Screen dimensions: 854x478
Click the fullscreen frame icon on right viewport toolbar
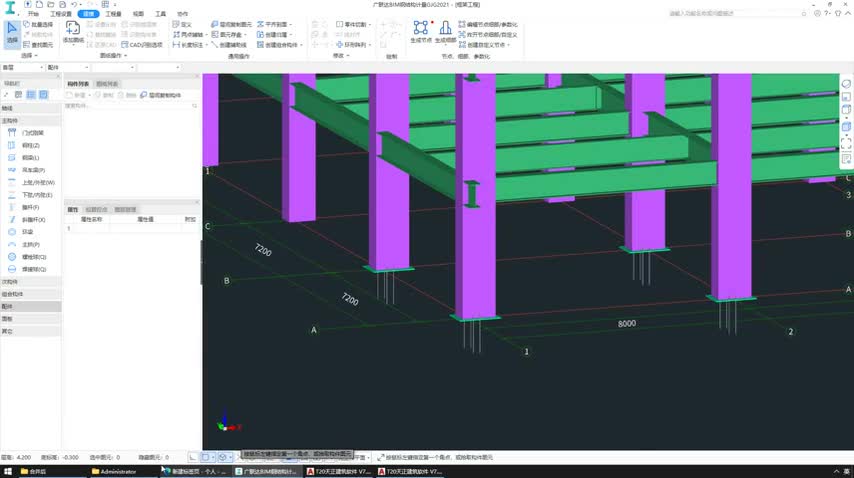pyautogui.click(x=846, y=143)
